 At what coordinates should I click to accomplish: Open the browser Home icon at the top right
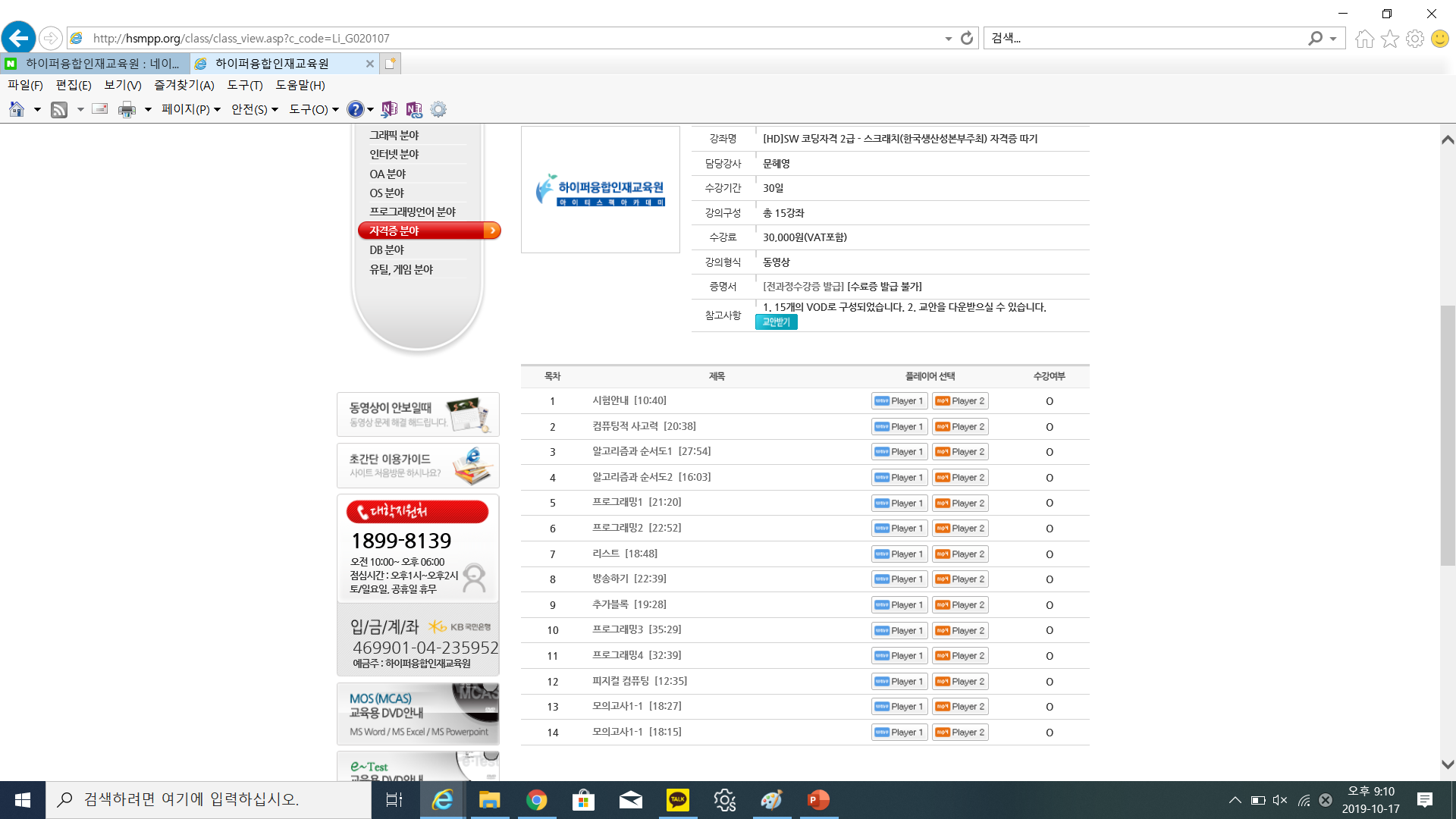click(1364, 39)
